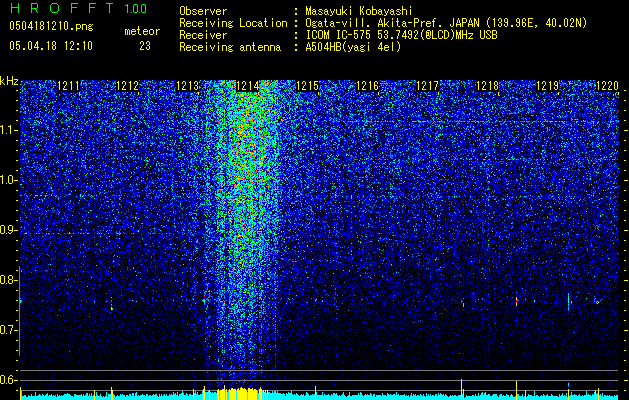Click the Receiving Location label
This screenshot has height=400, width=629.
(233, 23)
